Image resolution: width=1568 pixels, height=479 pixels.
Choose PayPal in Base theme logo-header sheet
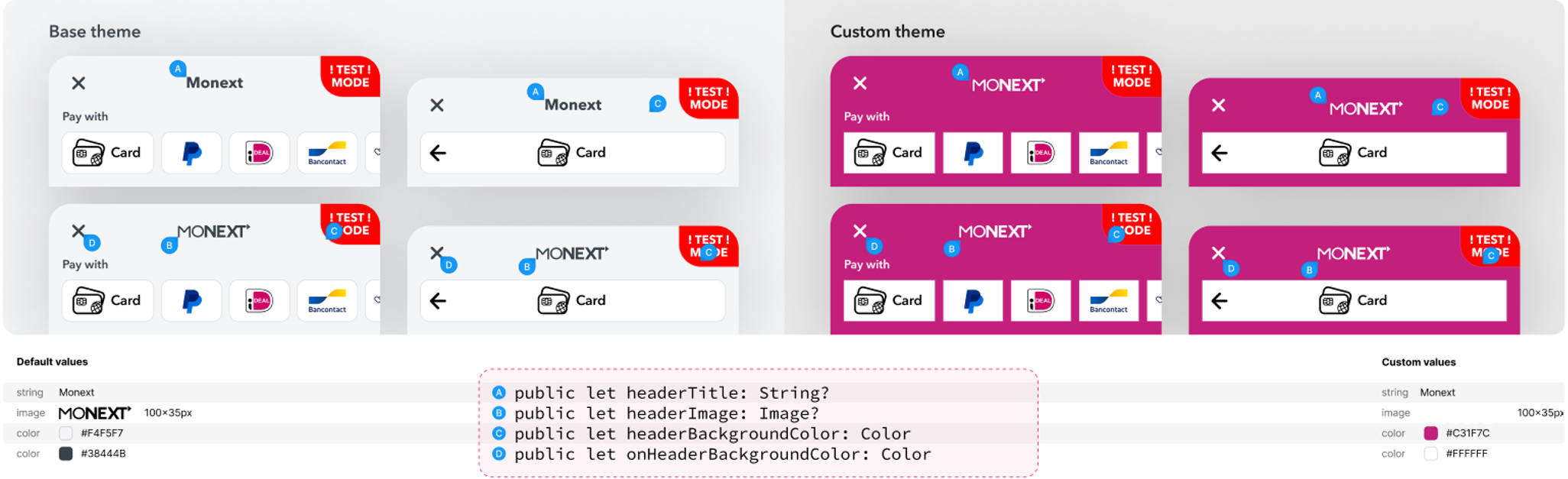(192, 301)
